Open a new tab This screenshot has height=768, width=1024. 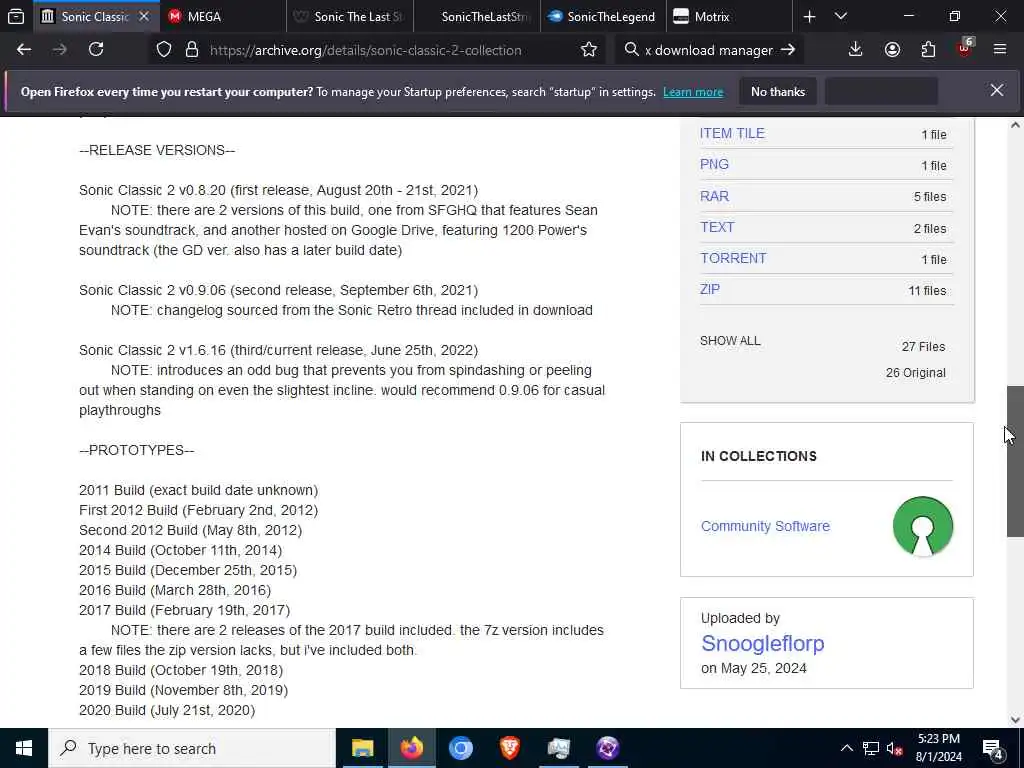pos(809,17)
